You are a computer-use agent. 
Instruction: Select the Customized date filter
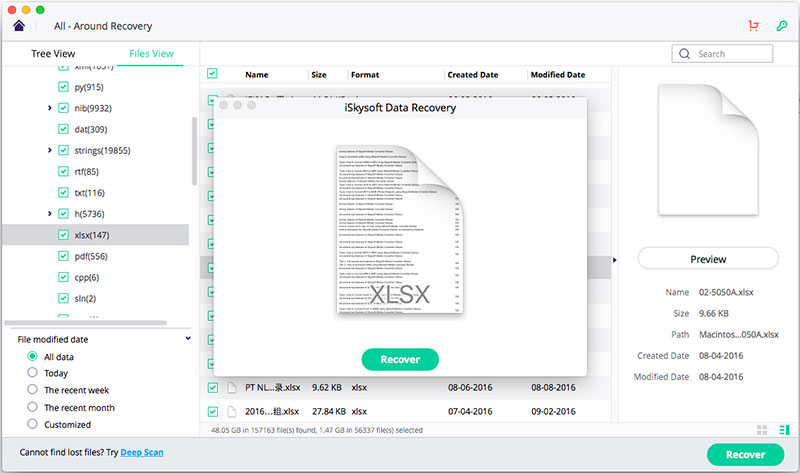point(32,424)
